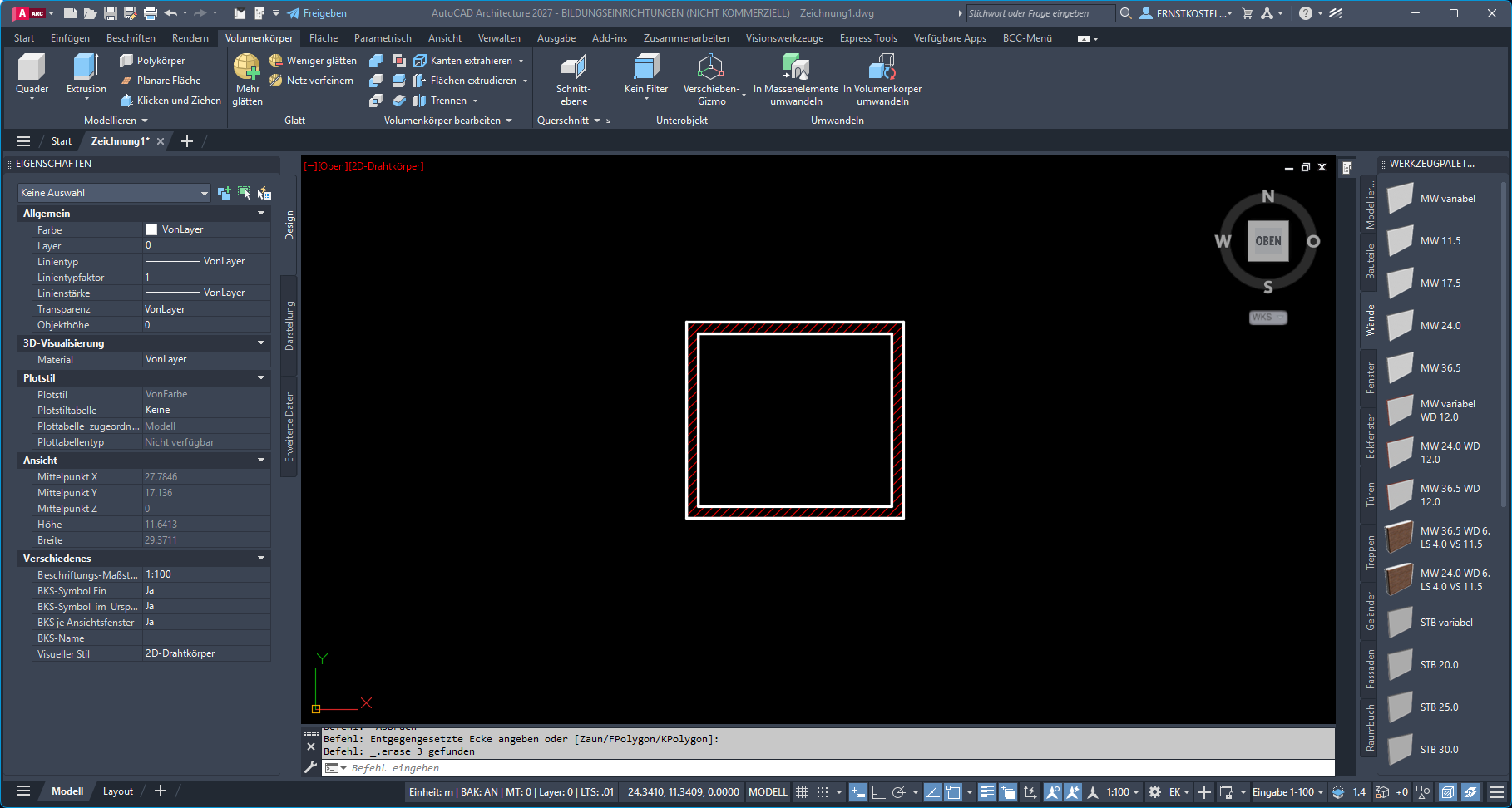Switch to the Layout tab
This screenshot has height=808, width=1512.
(x=118, y=791)
